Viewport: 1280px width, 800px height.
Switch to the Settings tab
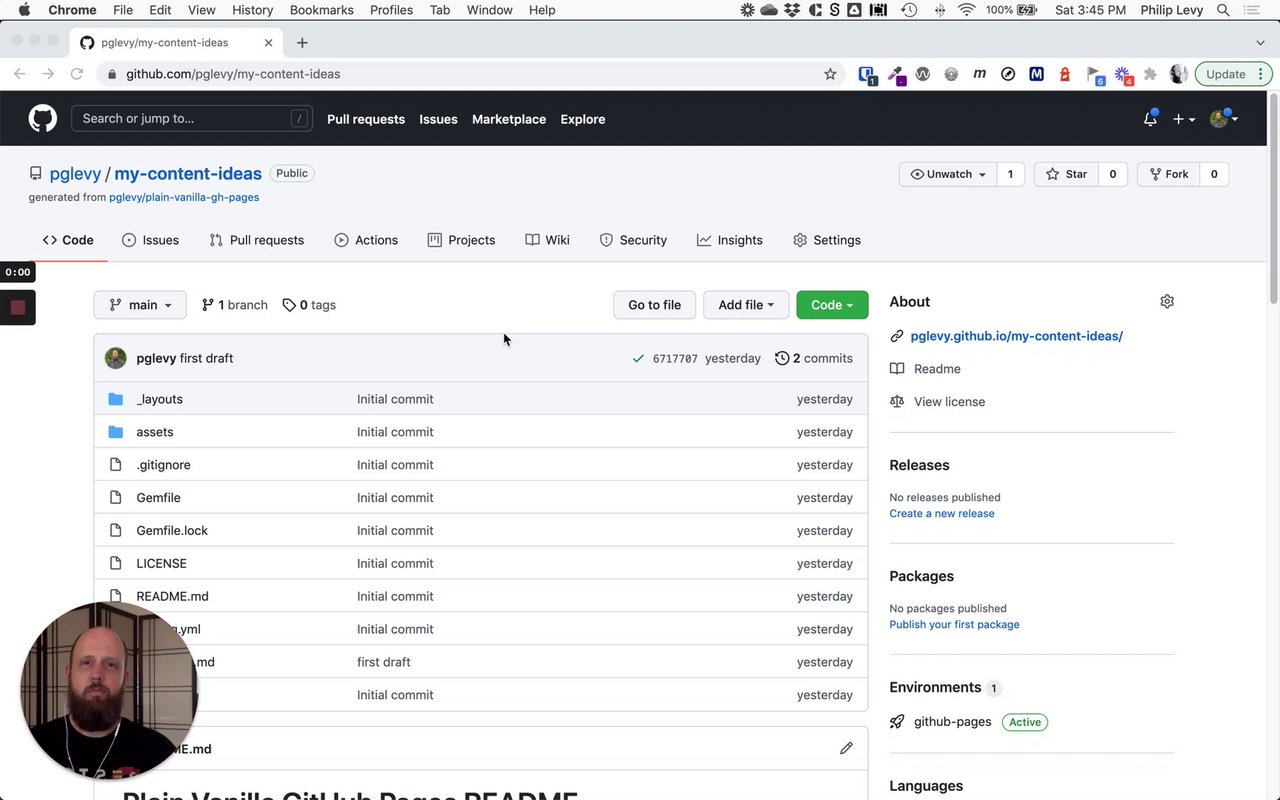827,240
